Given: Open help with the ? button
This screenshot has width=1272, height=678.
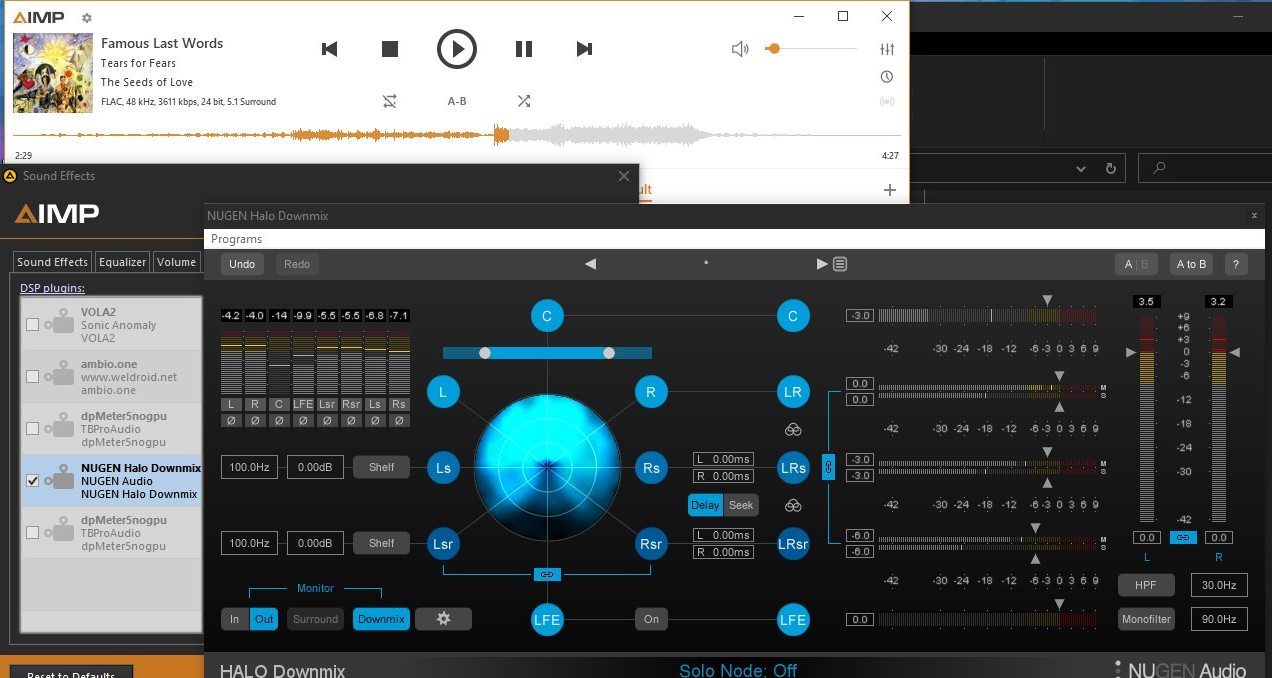Looking at the screenshot, I should pos(1236,264).
